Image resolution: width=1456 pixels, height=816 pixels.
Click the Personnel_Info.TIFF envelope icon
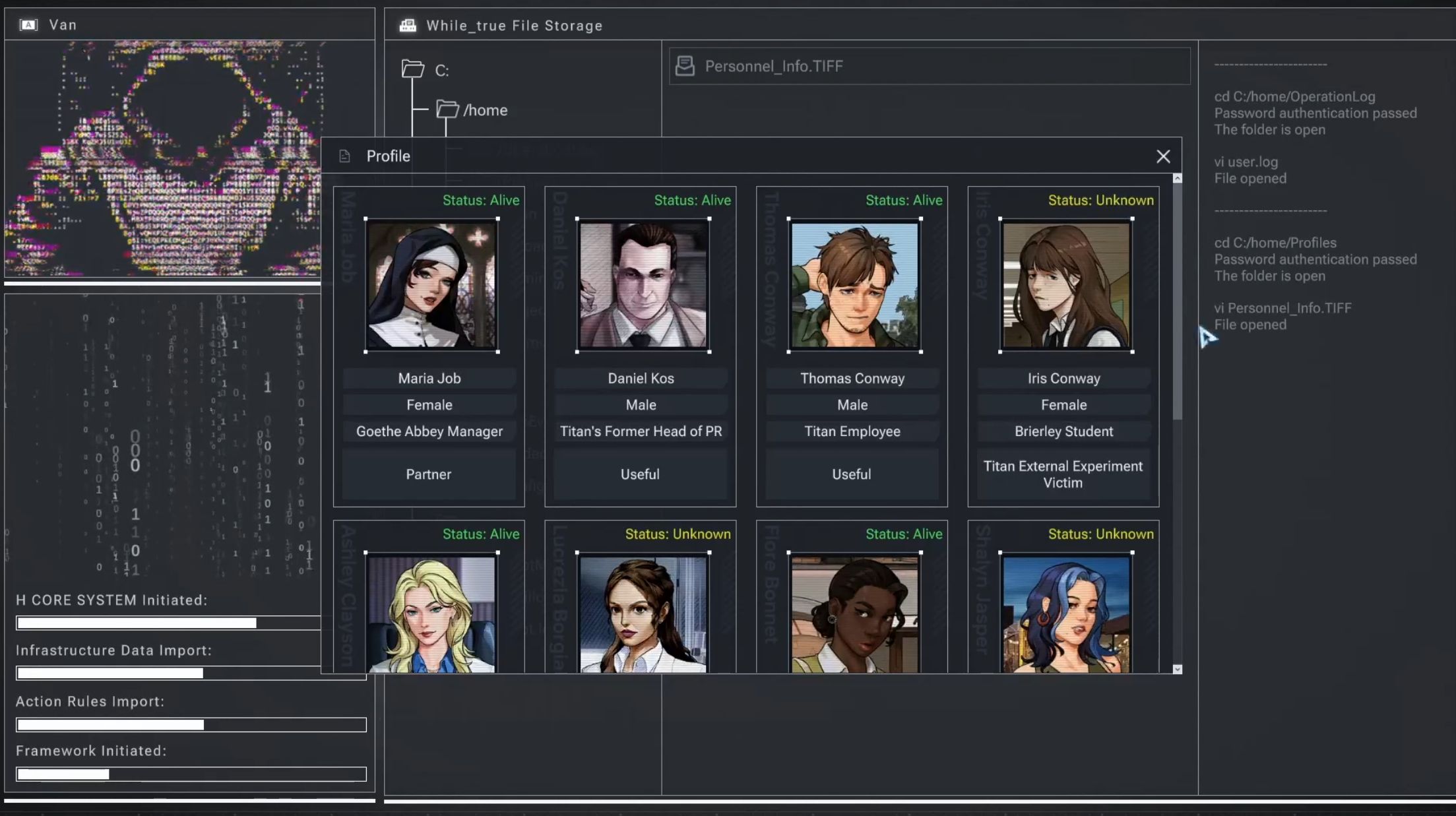click(x=686, y=65)
